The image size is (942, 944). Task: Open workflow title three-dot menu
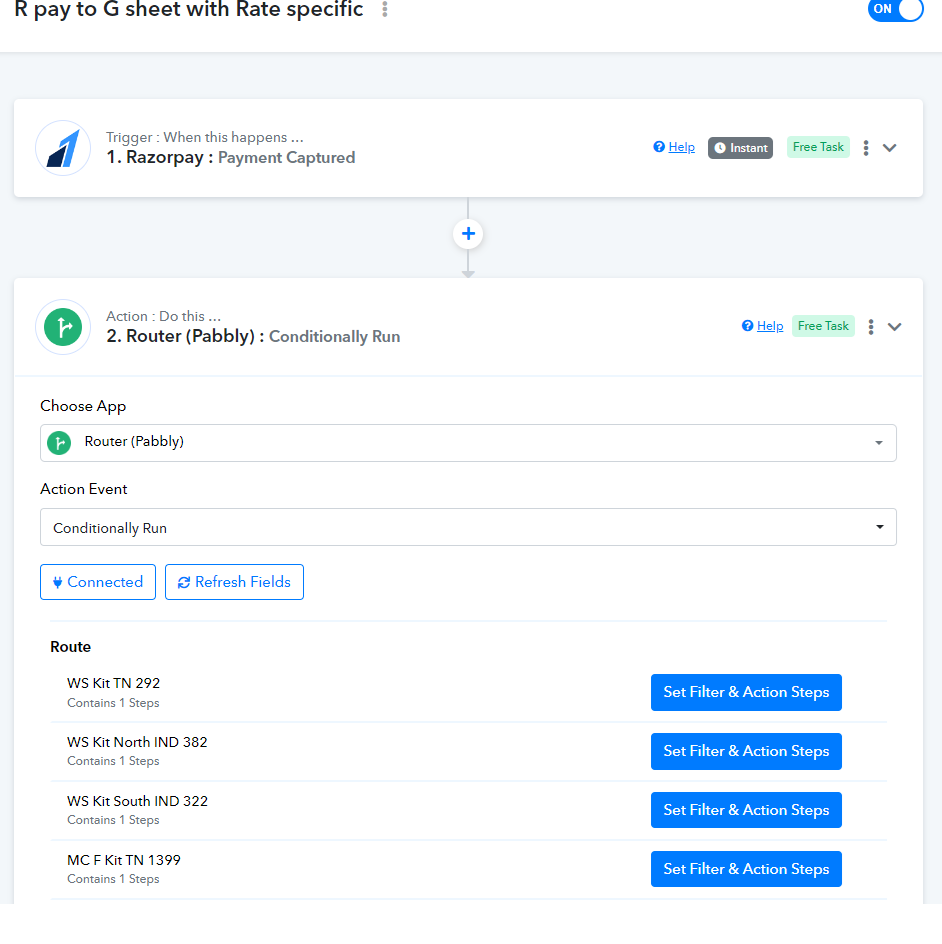(385, 9)
